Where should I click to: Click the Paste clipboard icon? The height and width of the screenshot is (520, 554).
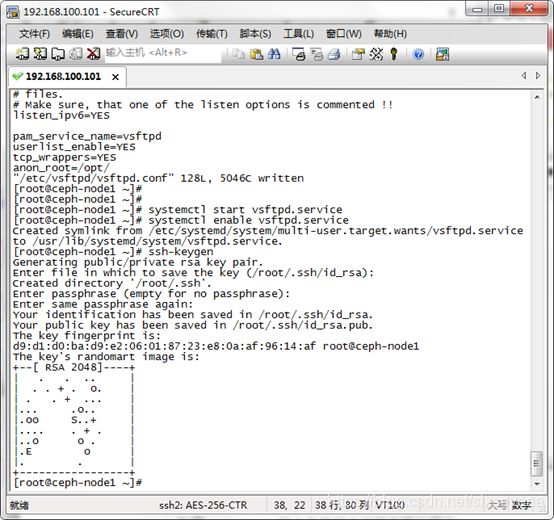click(257, 54)
